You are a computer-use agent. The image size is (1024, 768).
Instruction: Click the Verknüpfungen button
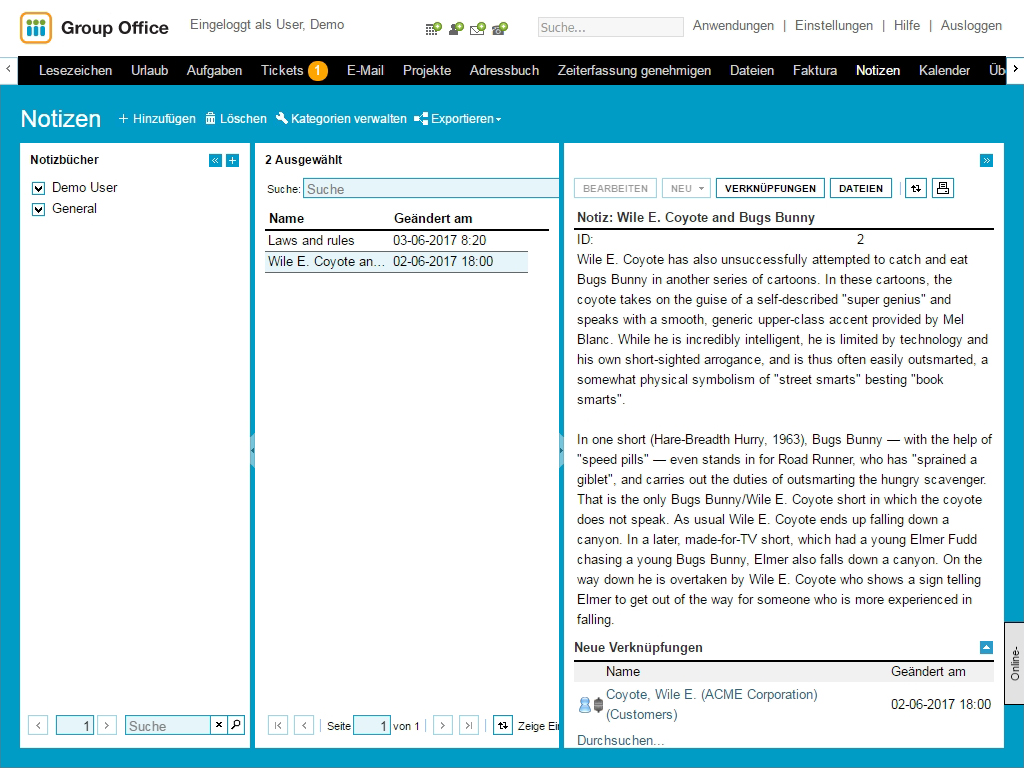770,188
